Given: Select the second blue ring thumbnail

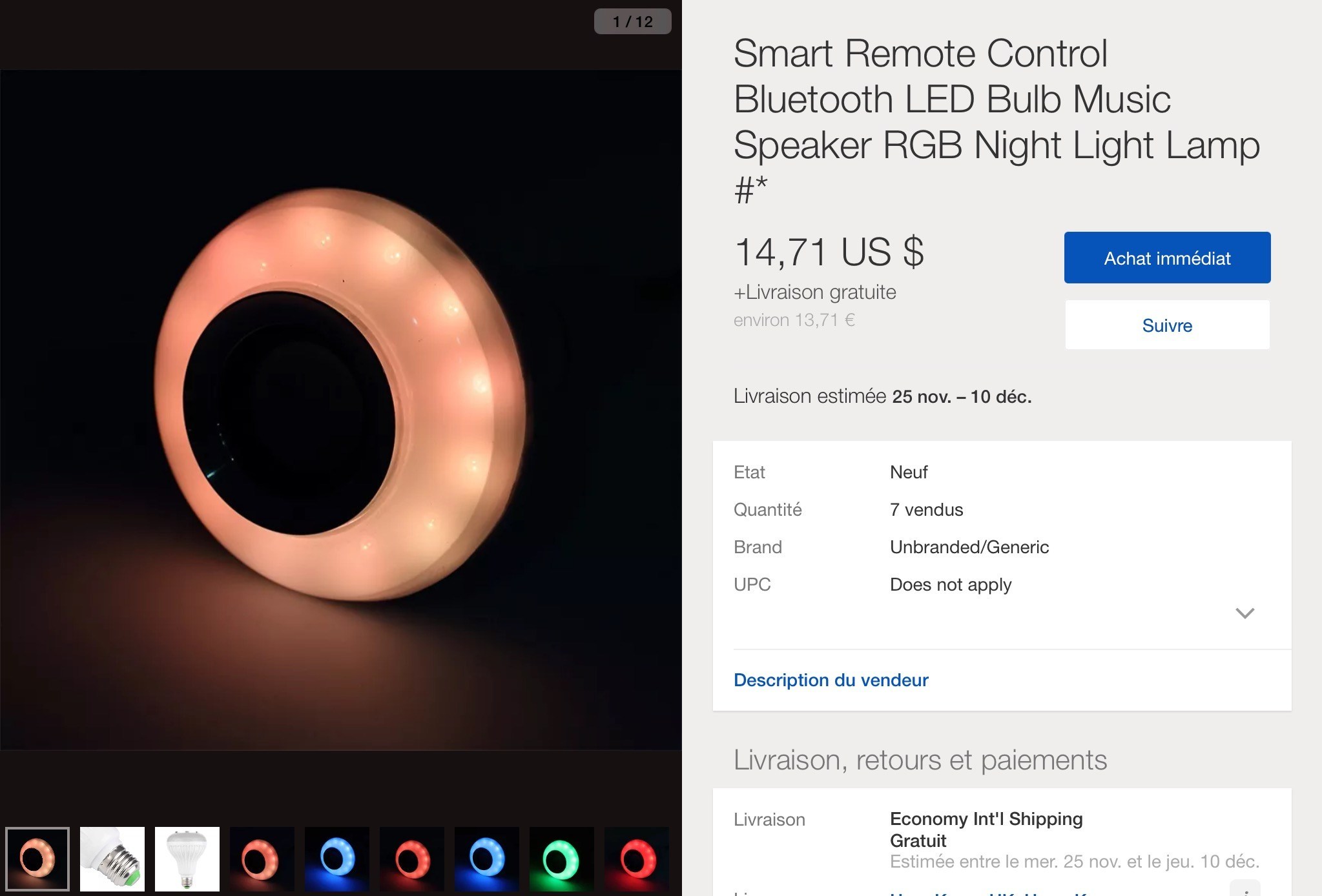Looking at the screenshot, I should click(487, 859).
